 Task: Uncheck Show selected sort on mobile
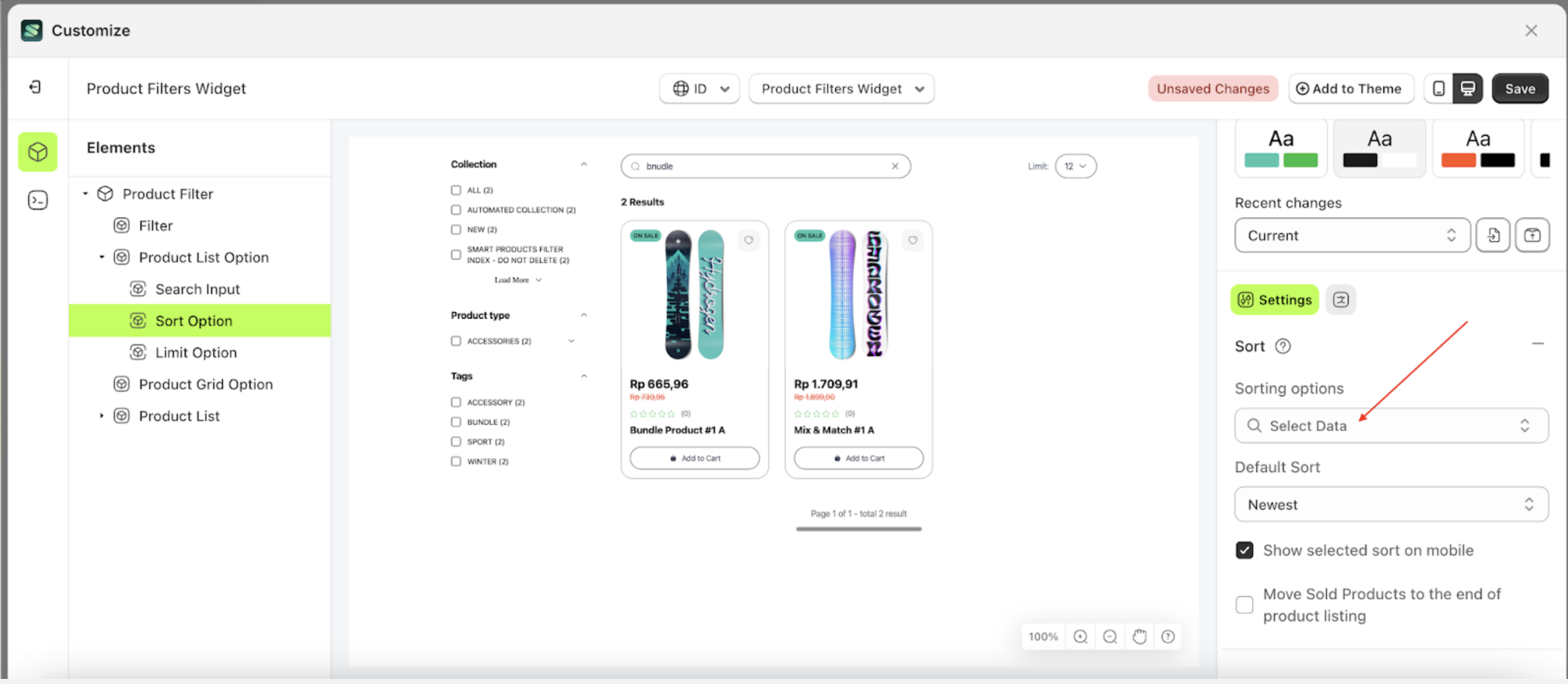click(x=1244, y=550)
